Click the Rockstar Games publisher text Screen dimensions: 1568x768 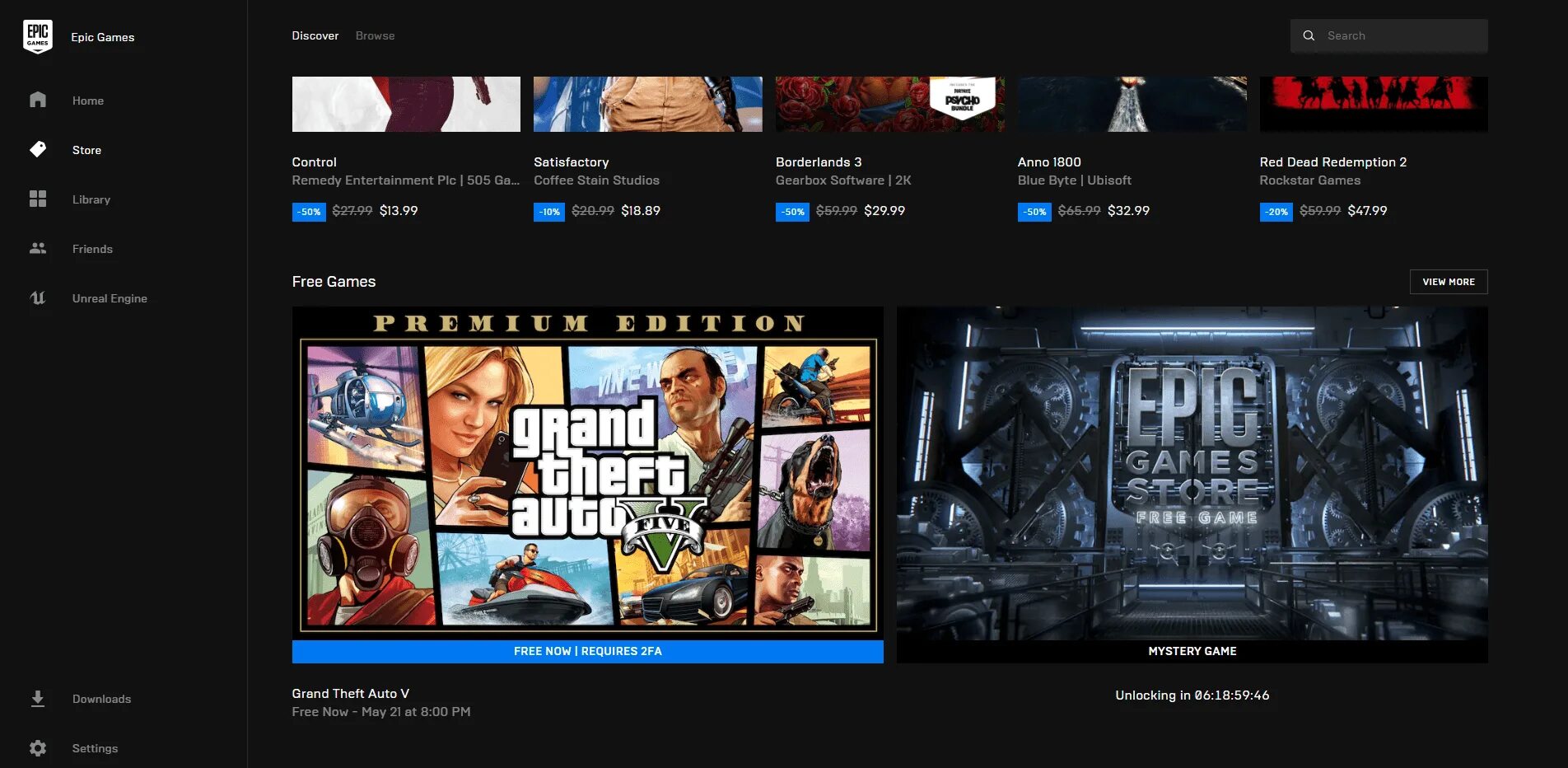click(x=1309, y=180)
